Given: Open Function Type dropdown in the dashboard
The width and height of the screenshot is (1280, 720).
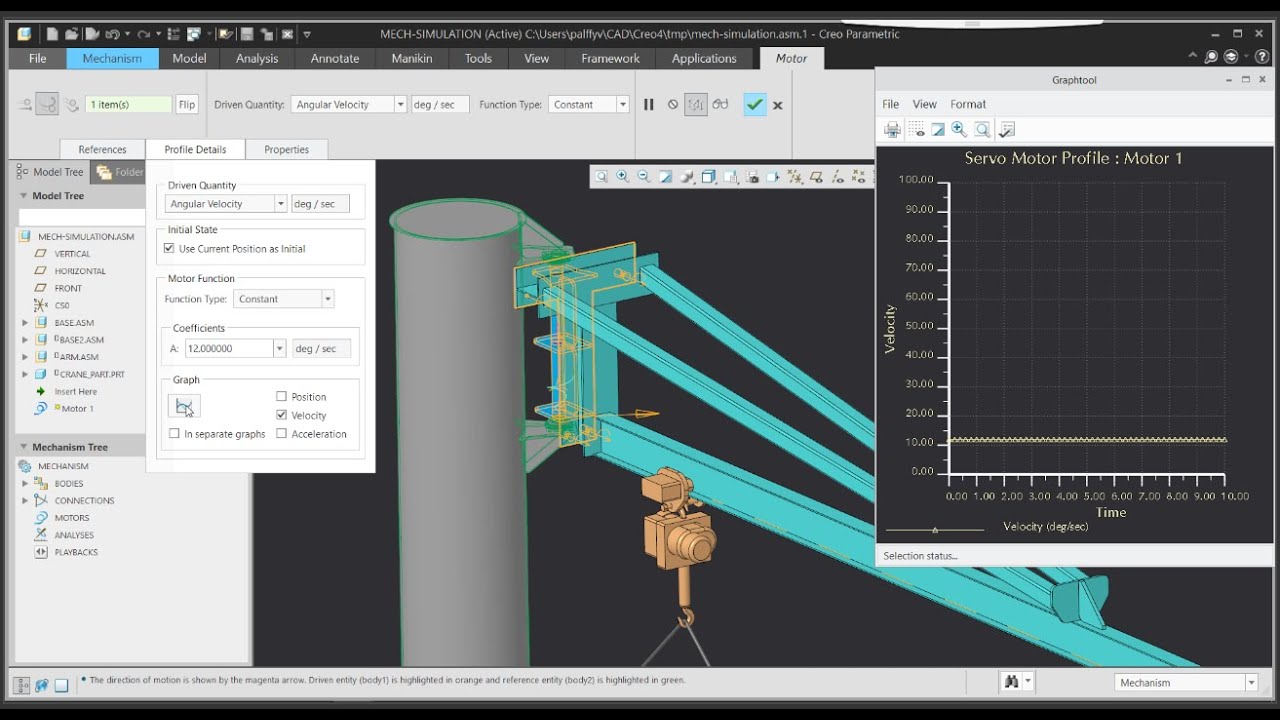Looking at the screenshot, I should click(623, 104).
